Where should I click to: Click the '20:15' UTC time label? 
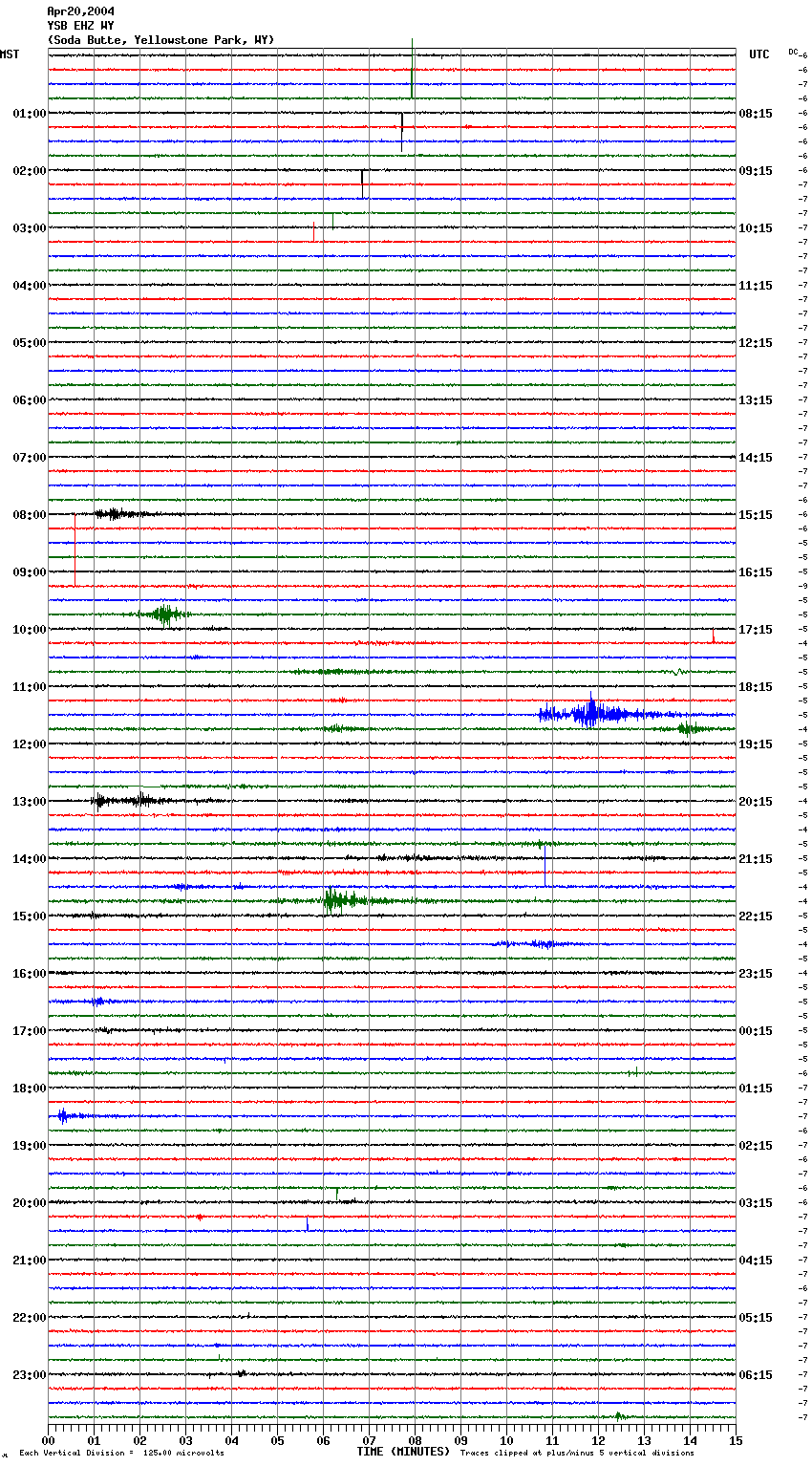click(x=756, y=802)
